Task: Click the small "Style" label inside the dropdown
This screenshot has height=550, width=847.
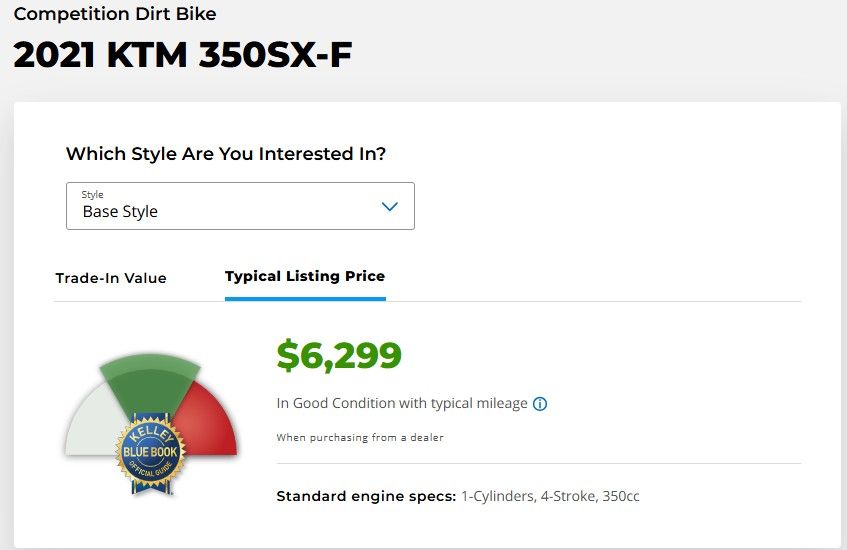Action: (92, 194)
